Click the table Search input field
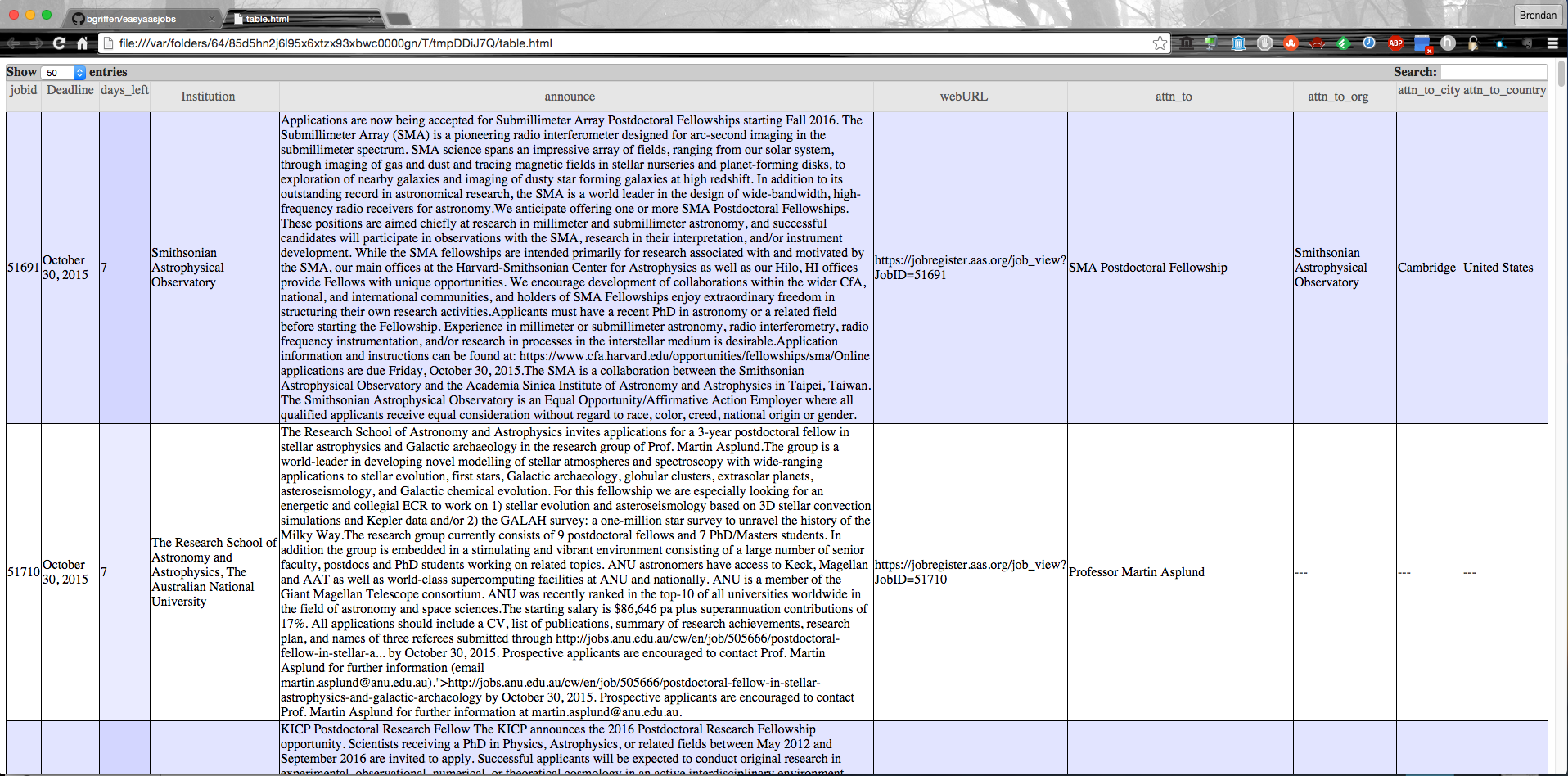Image resolution: width=1568 pixels, height=776 pixels. click(x=1494, y=72)
